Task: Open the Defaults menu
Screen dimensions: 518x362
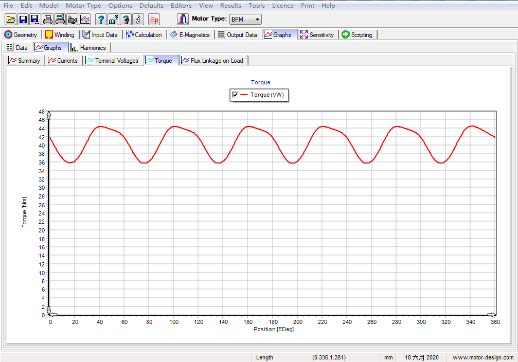Action: coord(151,6)
